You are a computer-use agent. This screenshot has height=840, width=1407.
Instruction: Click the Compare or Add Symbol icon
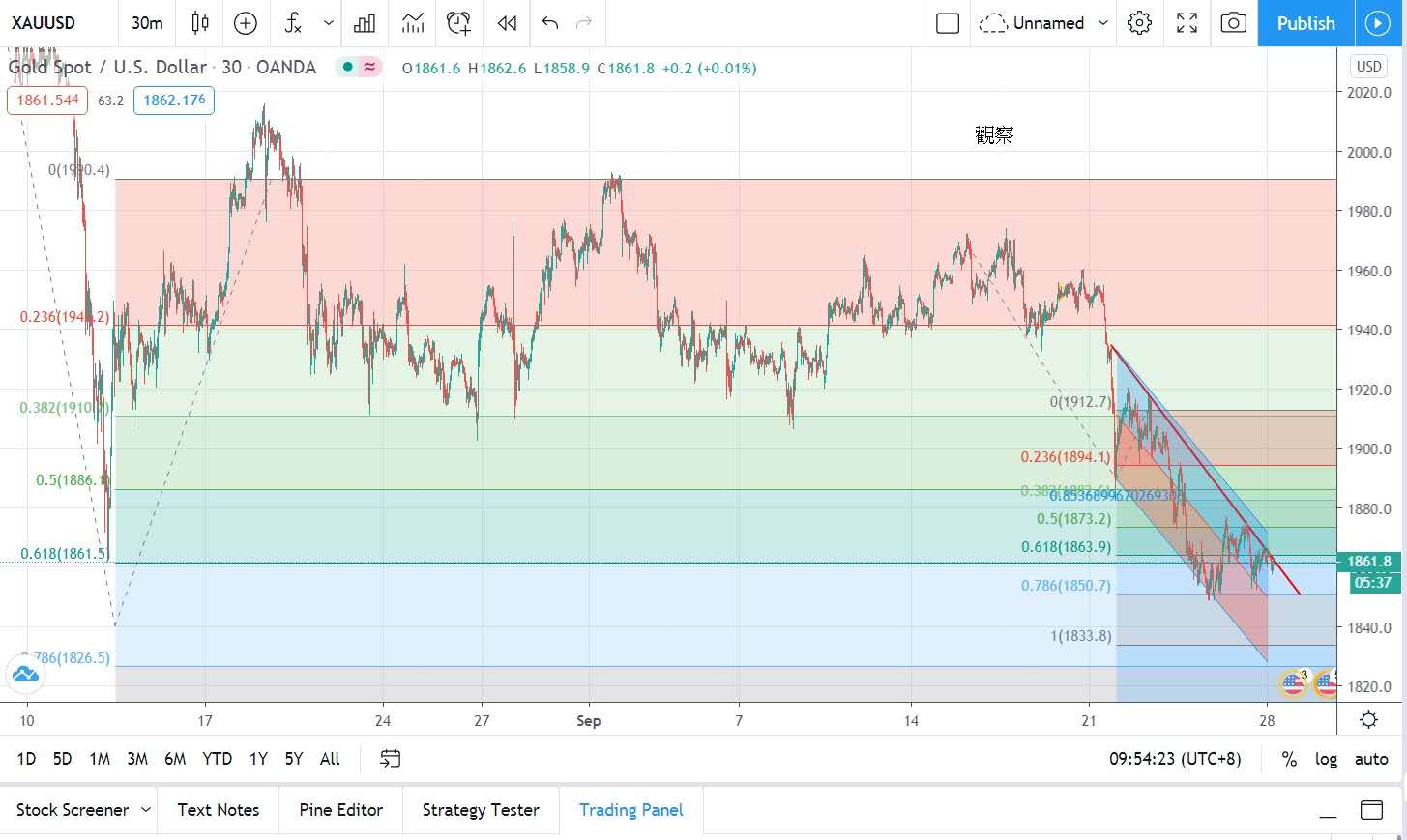point(246,23)
